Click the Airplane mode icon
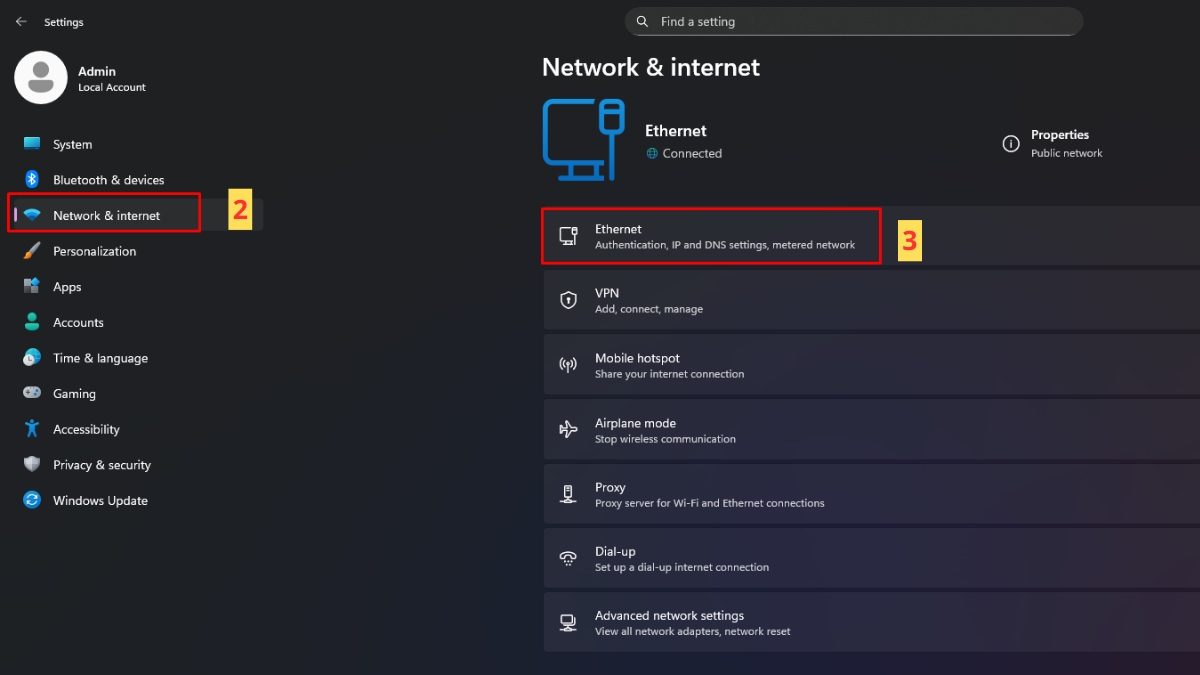The height and width of the screenshot is (675, 1200). [569, 429]
